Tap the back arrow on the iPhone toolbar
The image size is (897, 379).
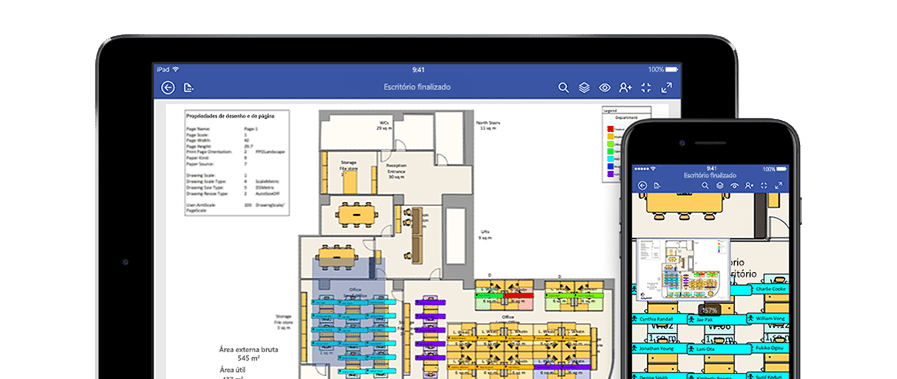[642, 185]
